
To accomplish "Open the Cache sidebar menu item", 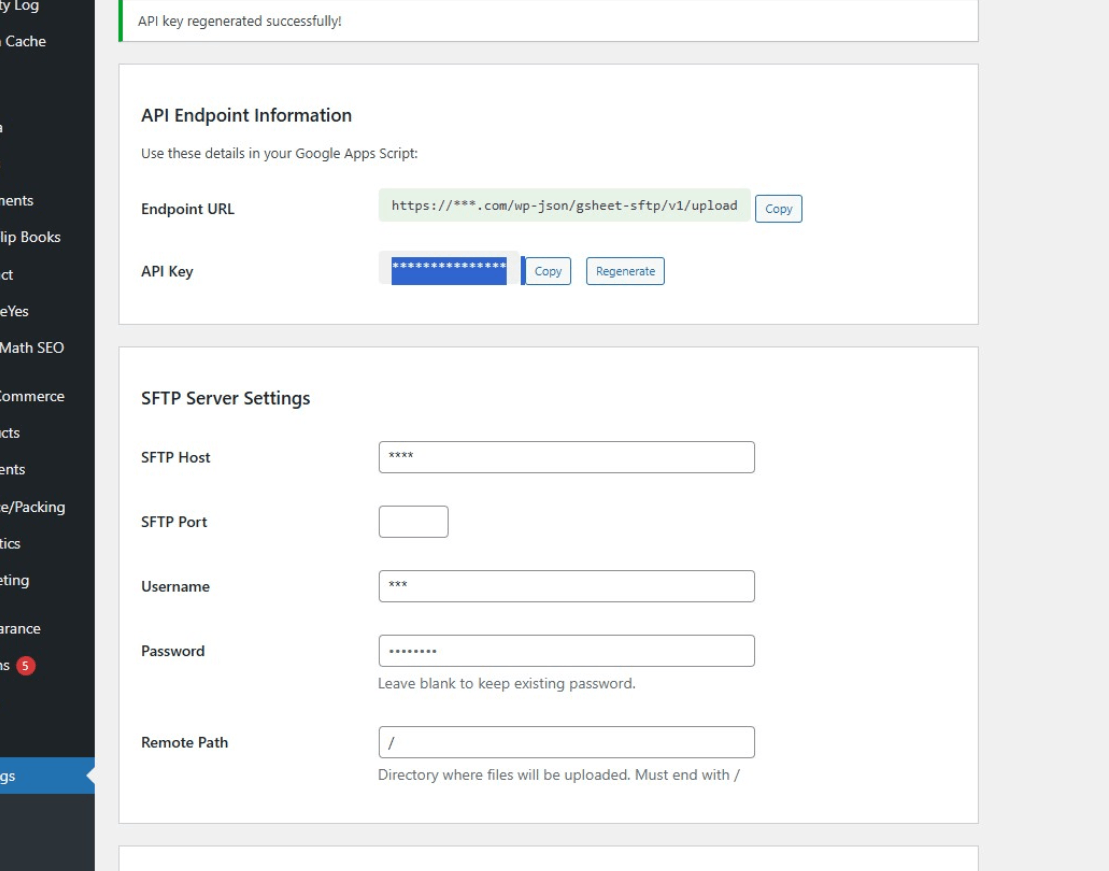I will 24,41.
